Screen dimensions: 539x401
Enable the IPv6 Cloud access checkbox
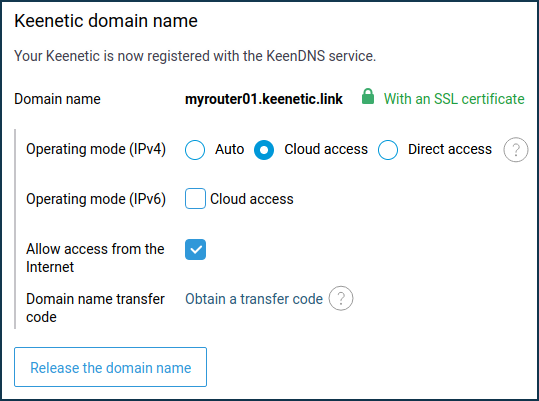[195, 199]
